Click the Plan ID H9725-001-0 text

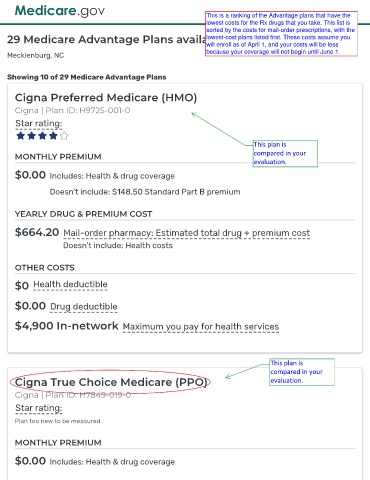pos(88,110)
